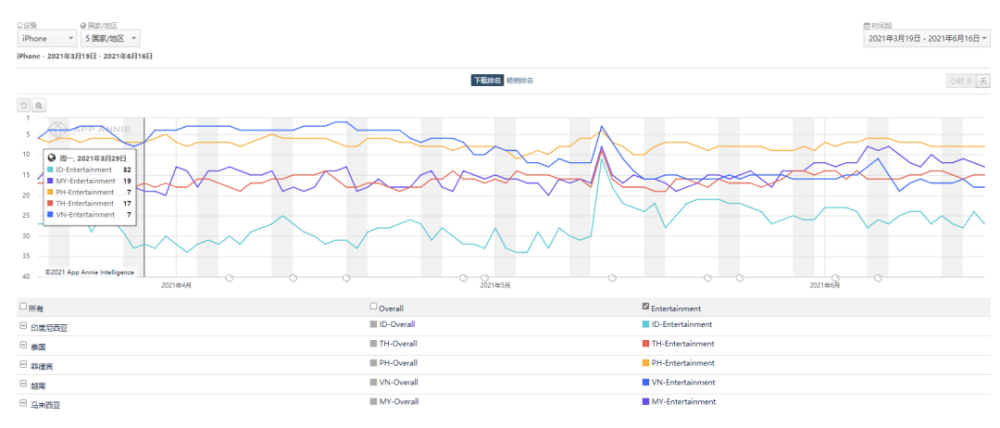Open the 5 国家/地区 dropdown

(x=110, y=38)
